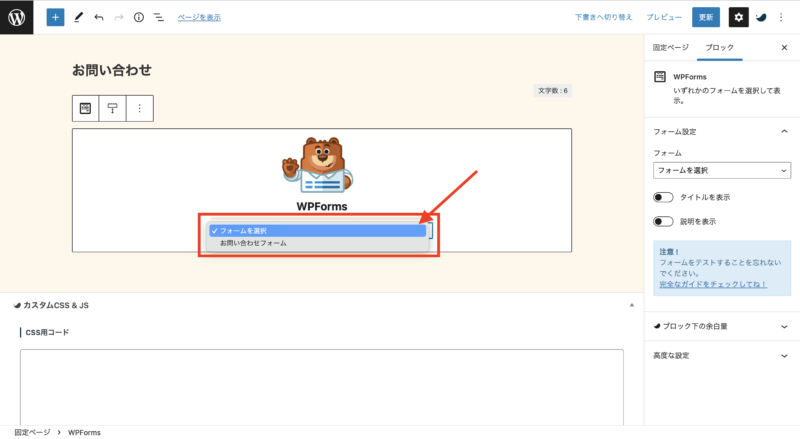This screenshot has height=439, width=800.
Task: Open the document info details icon
Action: click(139, 17)
